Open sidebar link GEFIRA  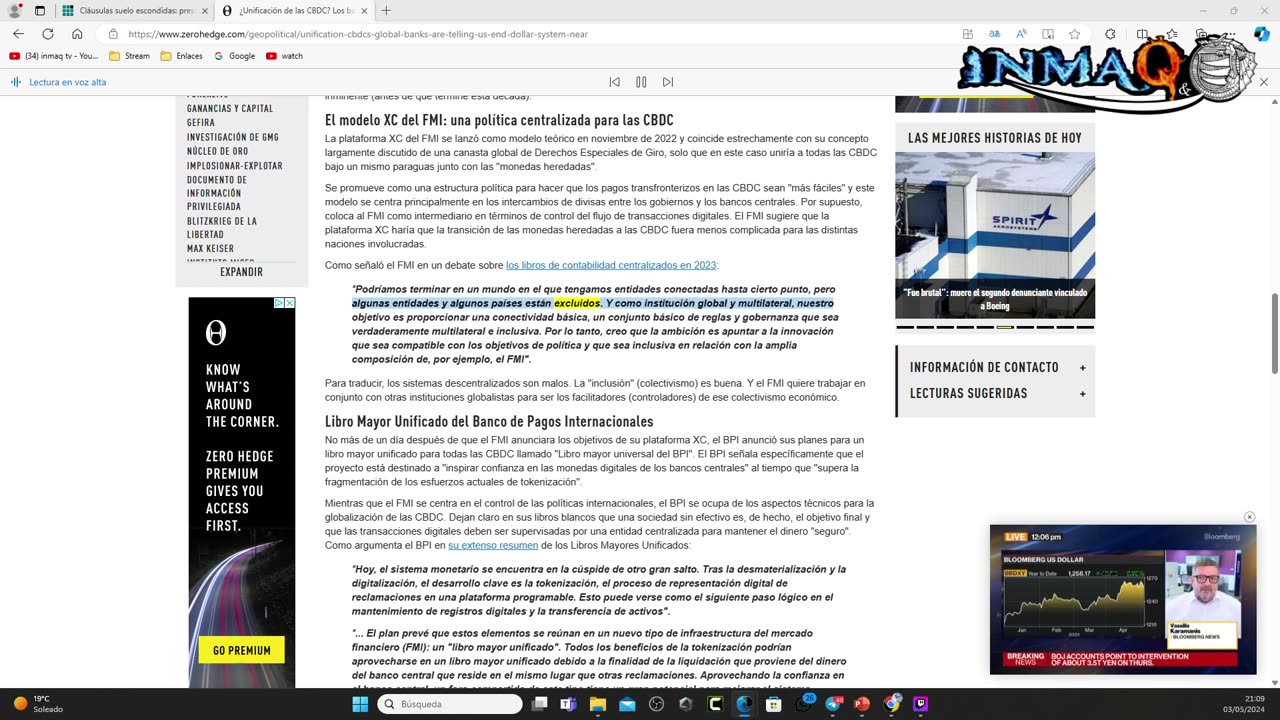201,122
